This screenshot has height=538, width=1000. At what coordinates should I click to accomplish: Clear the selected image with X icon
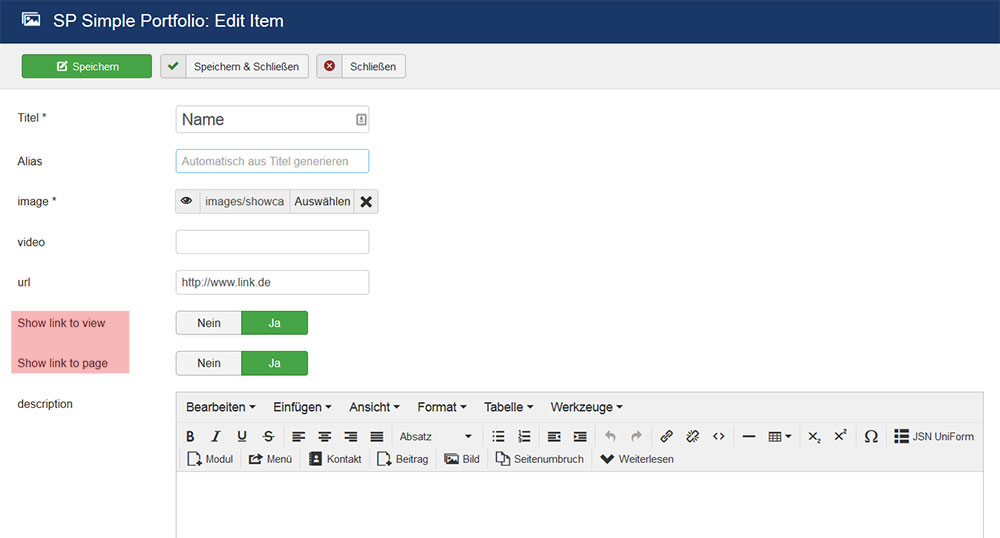pyautogui.click(x=366, y=202)
